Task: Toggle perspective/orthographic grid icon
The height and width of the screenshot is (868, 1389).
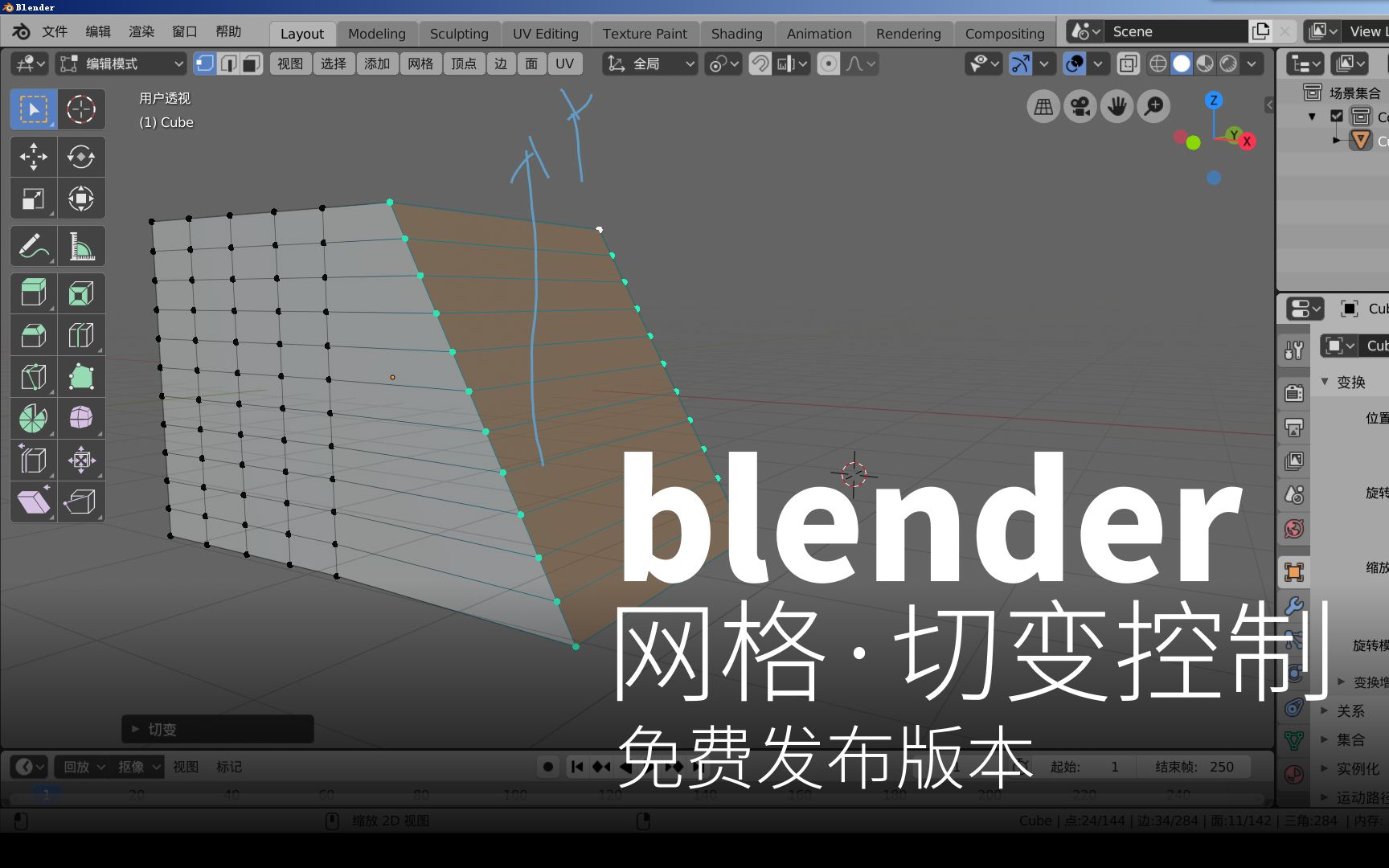Action: 1043,106
